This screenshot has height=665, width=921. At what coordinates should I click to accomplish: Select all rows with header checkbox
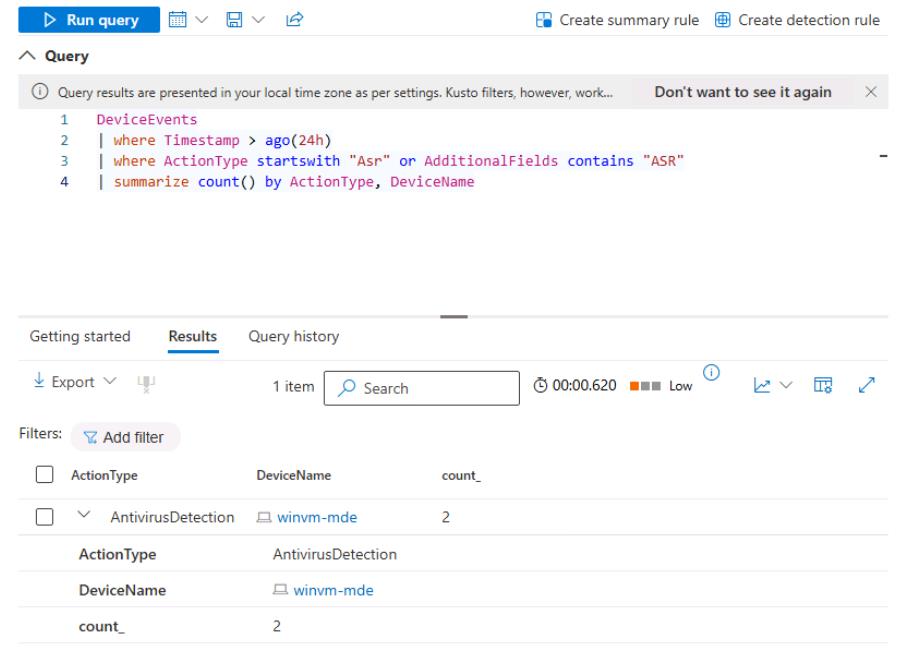tap(43, 476)
